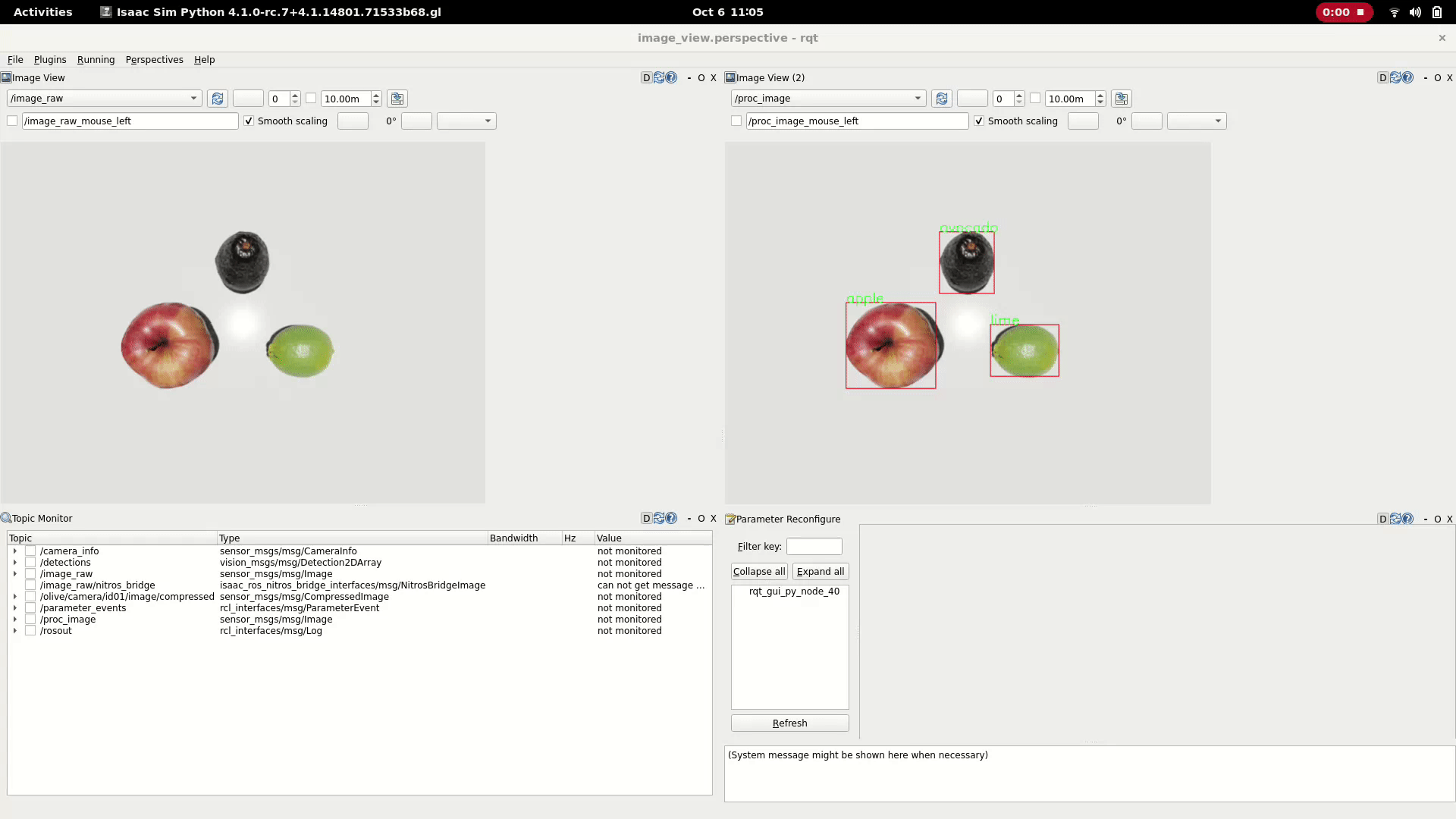1456x819 pixels.
Task: Click the Expand all button
Action: tap(820, 572)
